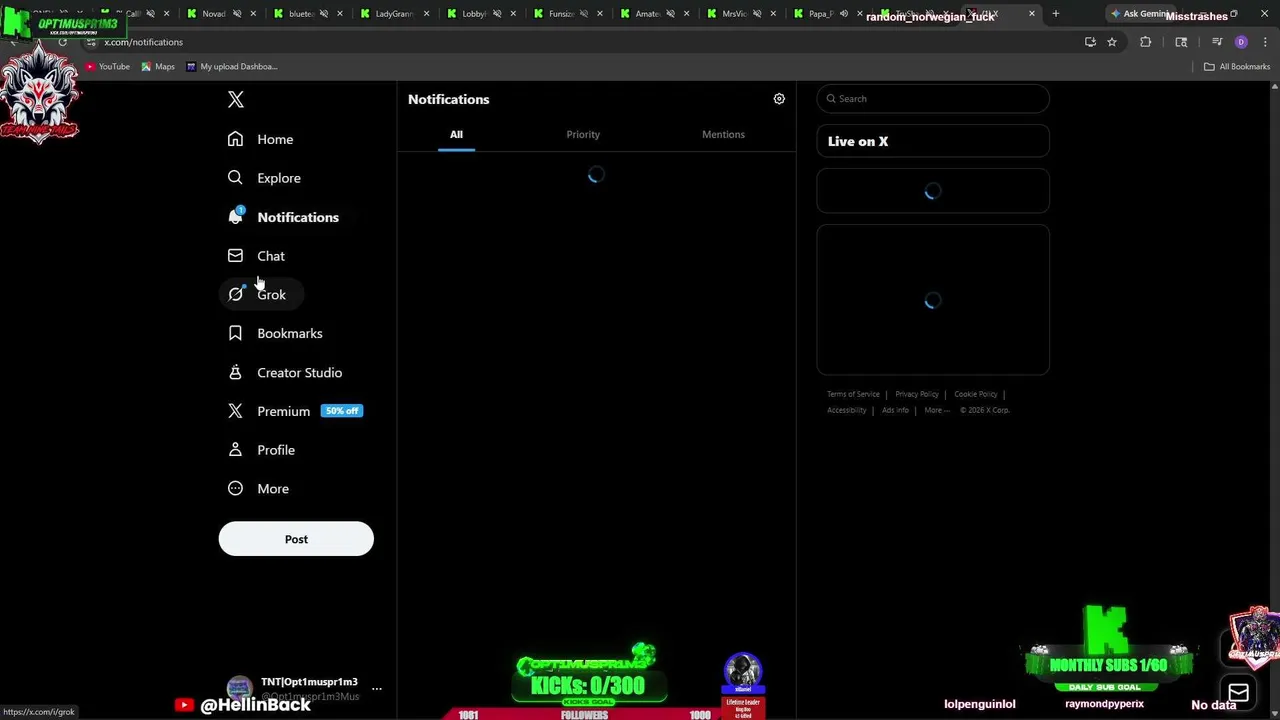Open account switcher three-dot menu

point(377,688)
